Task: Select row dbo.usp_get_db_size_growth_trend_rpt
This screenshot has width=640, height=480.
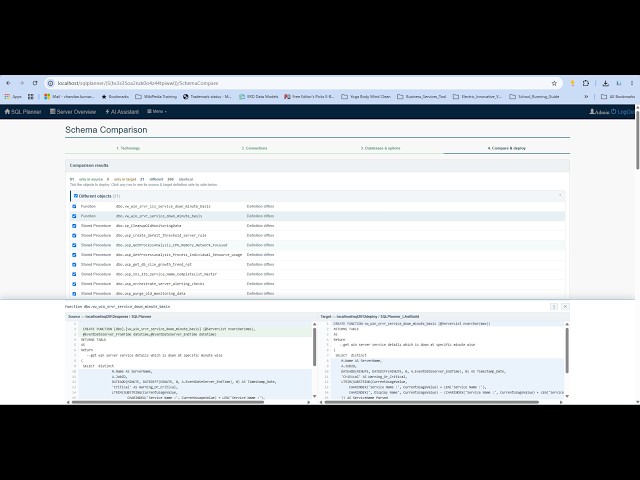Action: coord(318,264)
